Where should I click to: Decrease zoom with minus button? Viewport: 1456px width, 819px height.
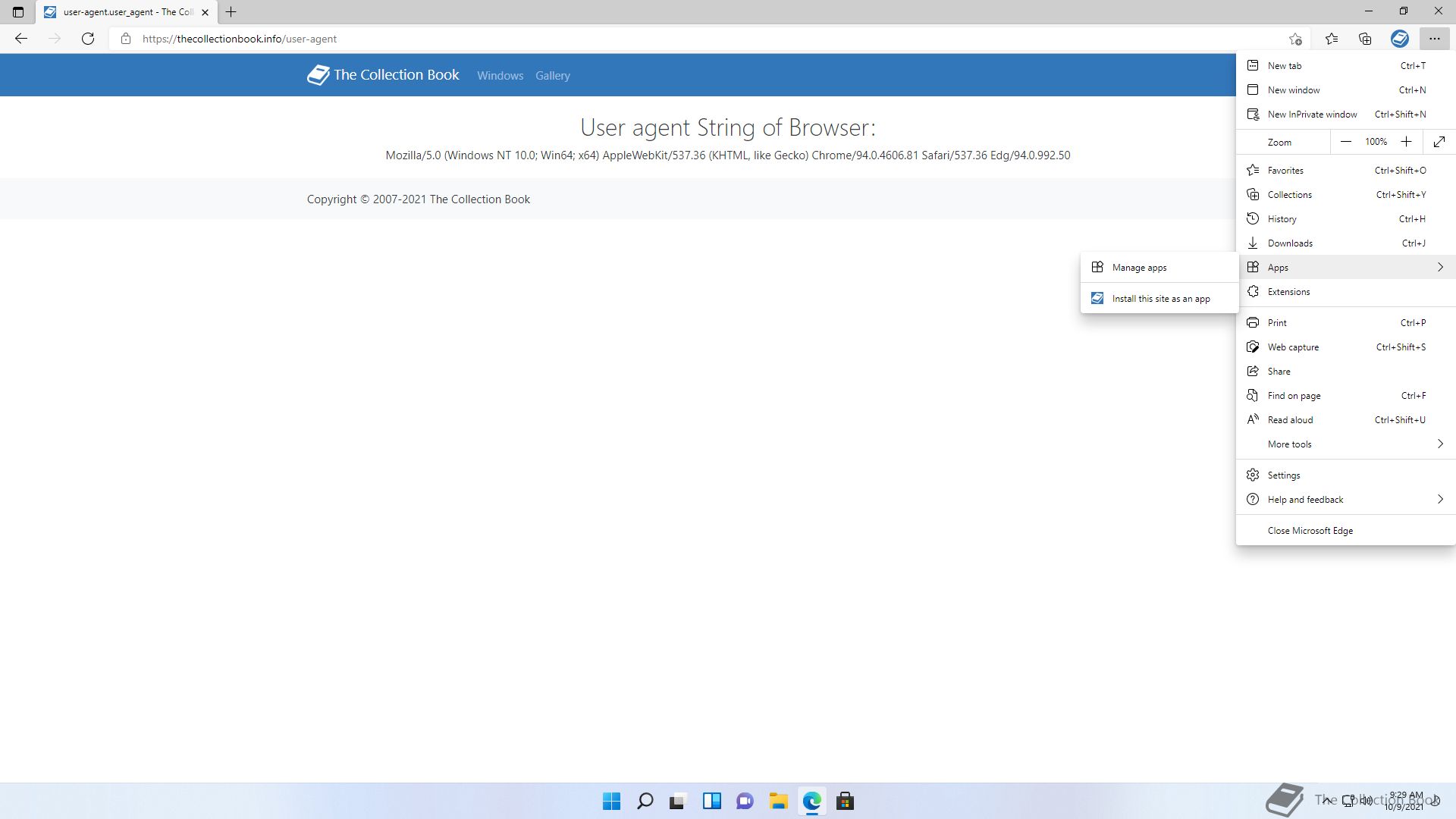coord(1345,142)
